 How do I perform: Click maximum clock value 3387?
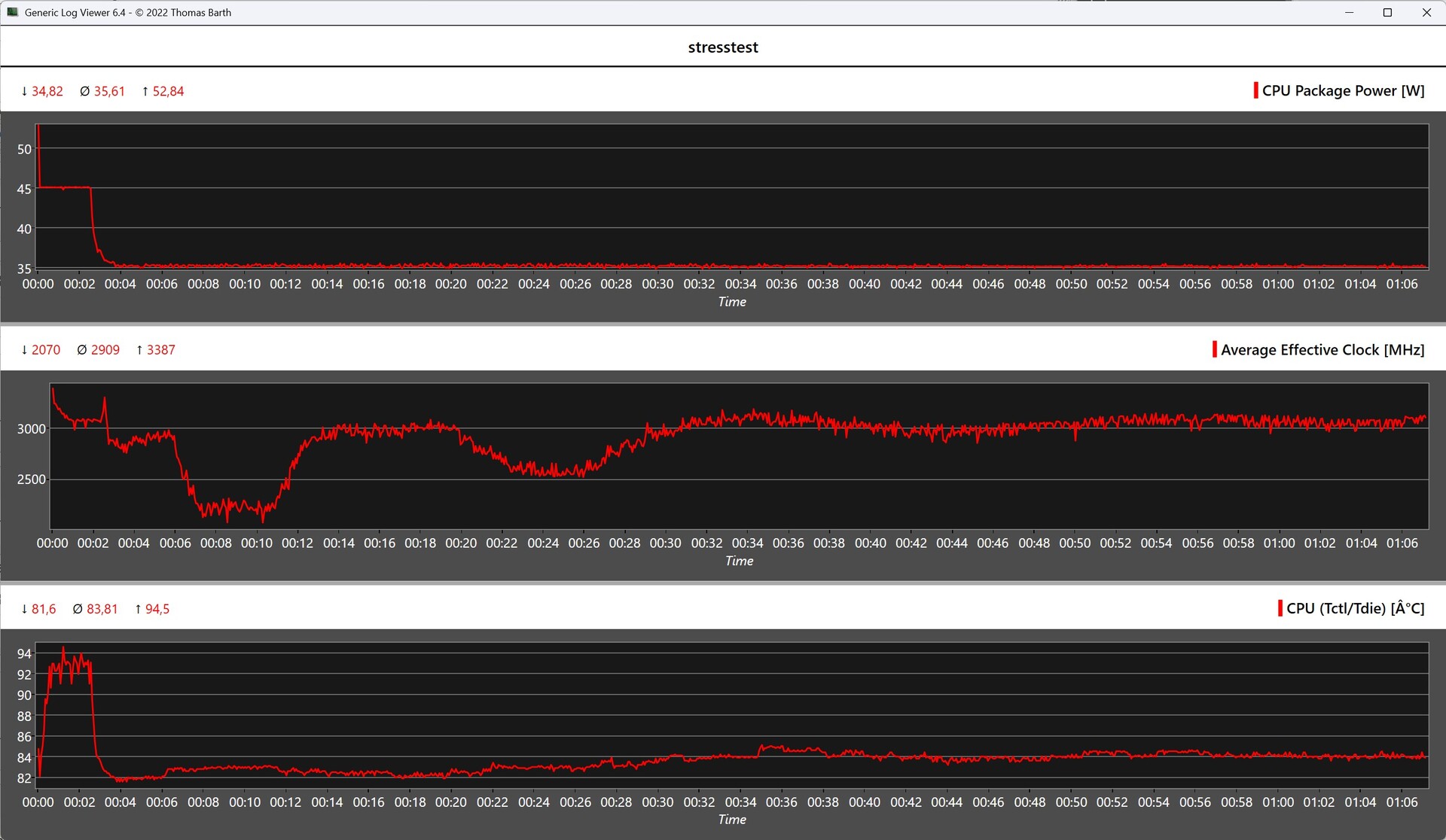click(x=160, y=350)
